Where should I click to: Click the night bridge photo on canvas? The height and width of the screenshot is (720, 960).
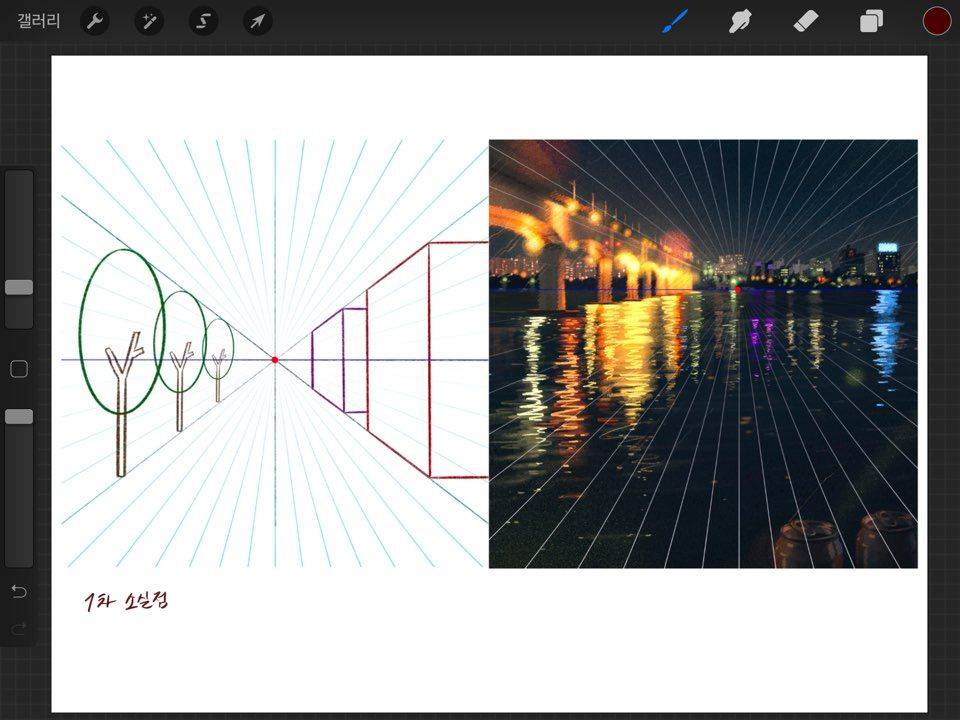[703, 354]
